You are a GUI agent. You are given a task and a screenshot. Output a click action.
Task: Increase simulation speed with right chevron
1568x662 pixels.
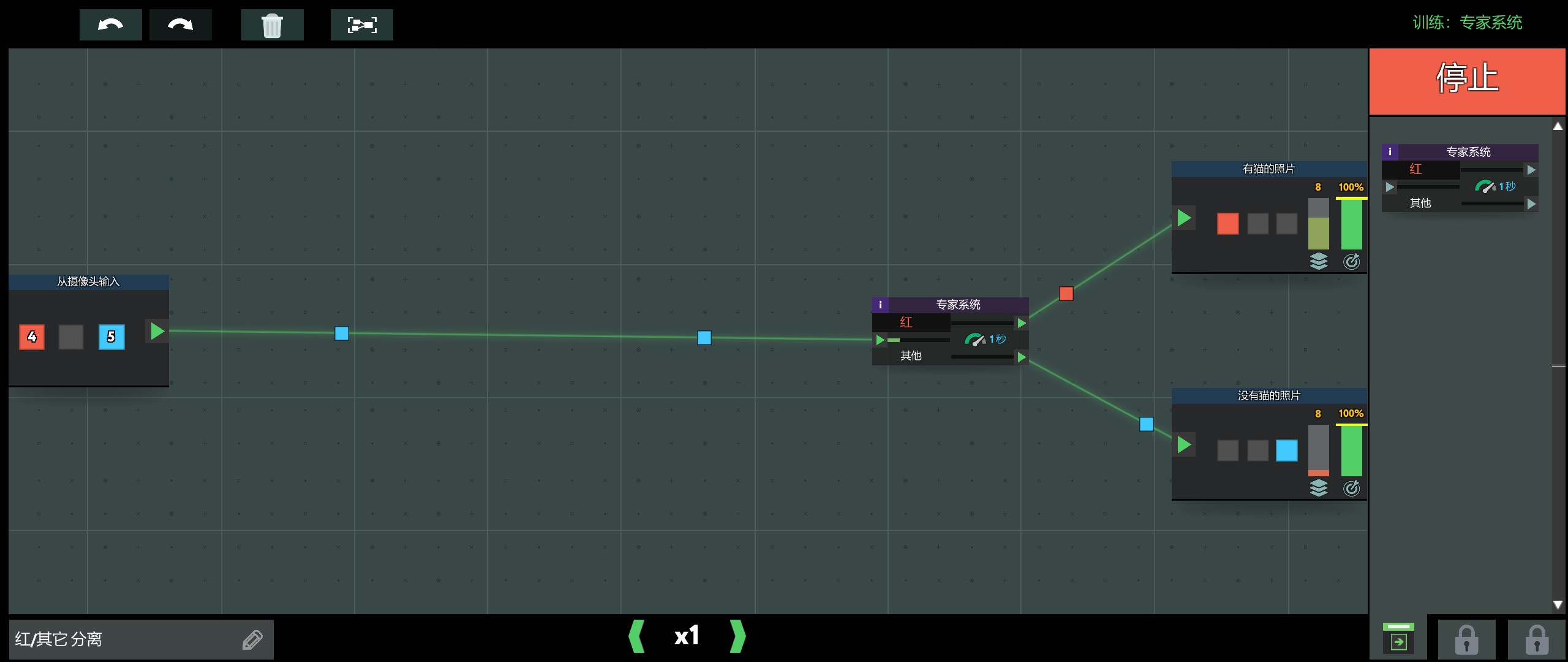pos(738,636)
